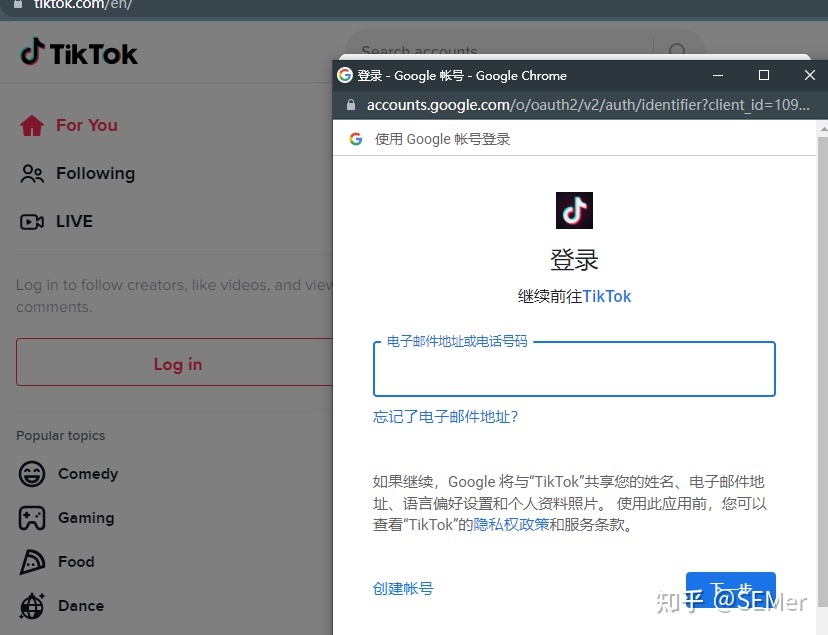Click the Following people icon
This screenshot has width=828, height=635.
(32, 174)
